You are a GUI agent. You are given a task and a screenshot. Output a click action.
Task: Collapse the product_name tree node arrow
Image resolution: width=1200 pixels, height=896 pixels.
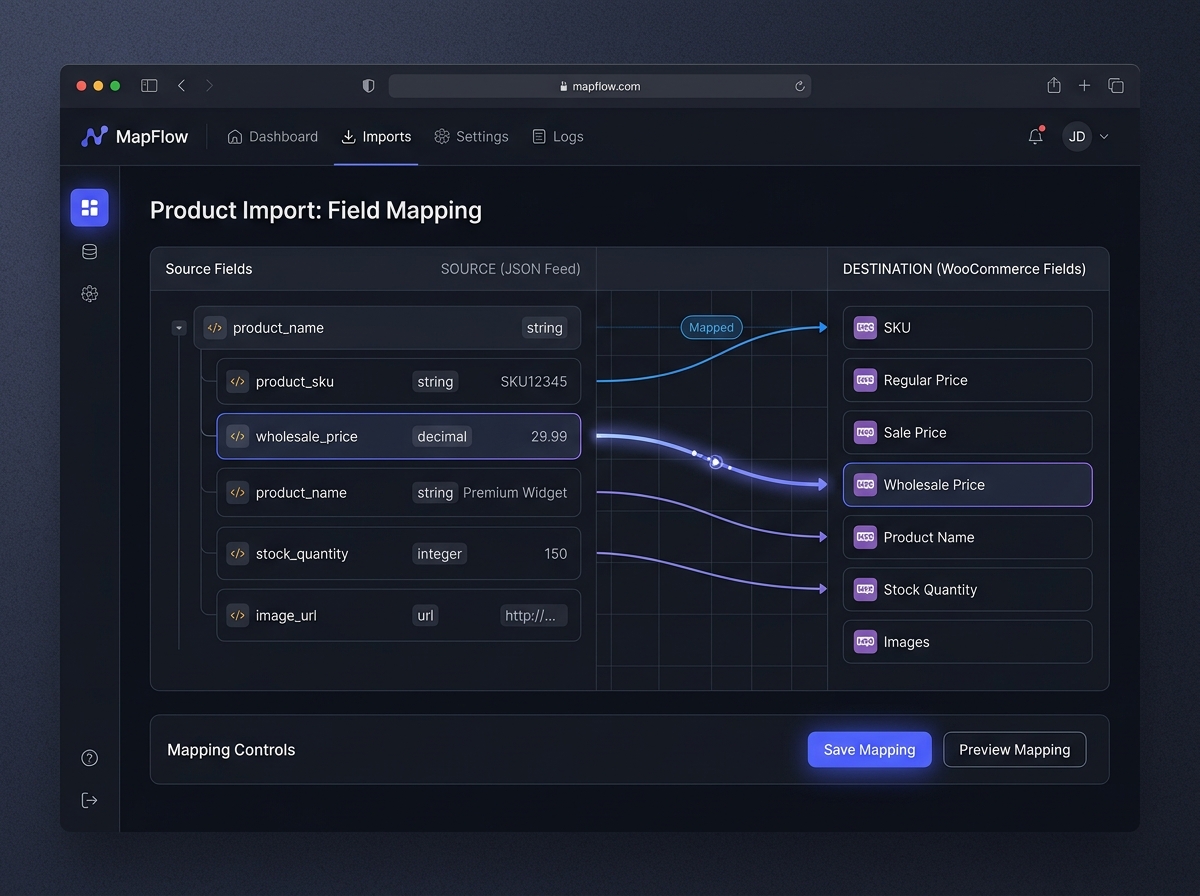[x=179, y=328]
